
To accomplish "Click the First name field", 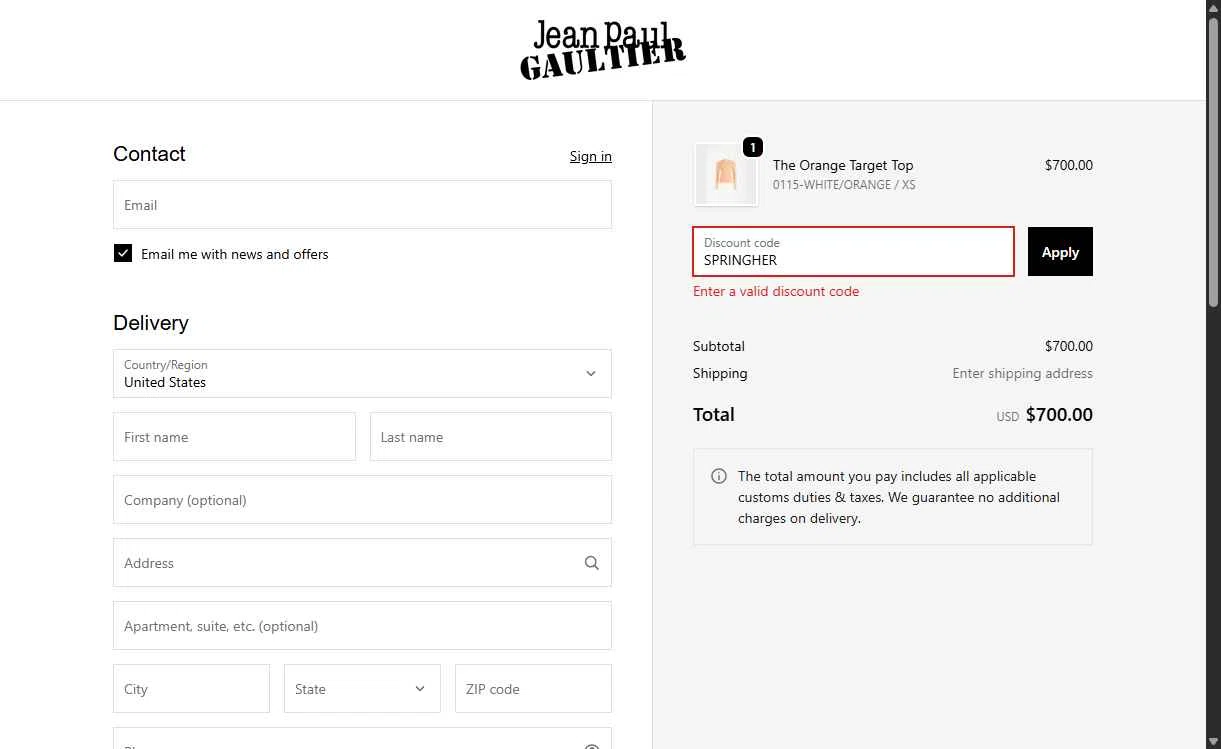I will pyautogui.click(x=234, y=437).
